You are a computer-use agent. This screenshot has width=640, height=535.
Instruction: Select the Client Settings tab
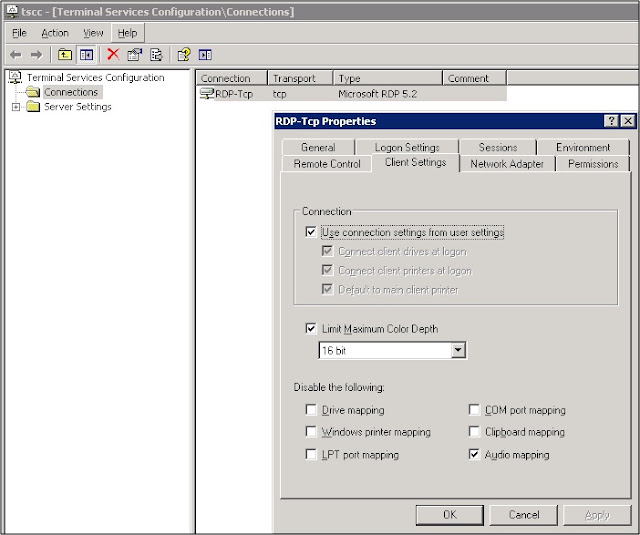416,162
